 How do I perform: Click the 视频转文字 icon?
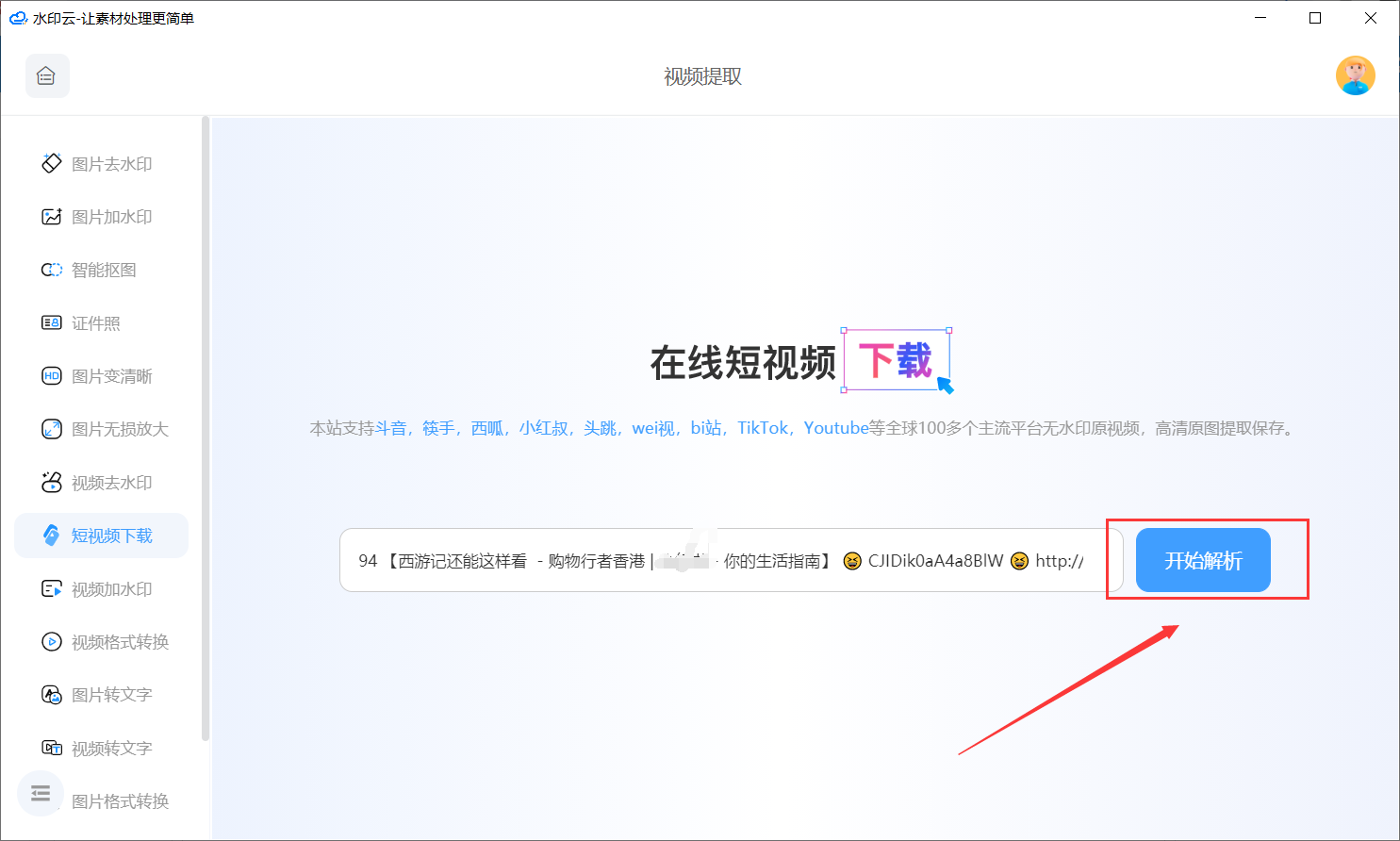(52, 748)
